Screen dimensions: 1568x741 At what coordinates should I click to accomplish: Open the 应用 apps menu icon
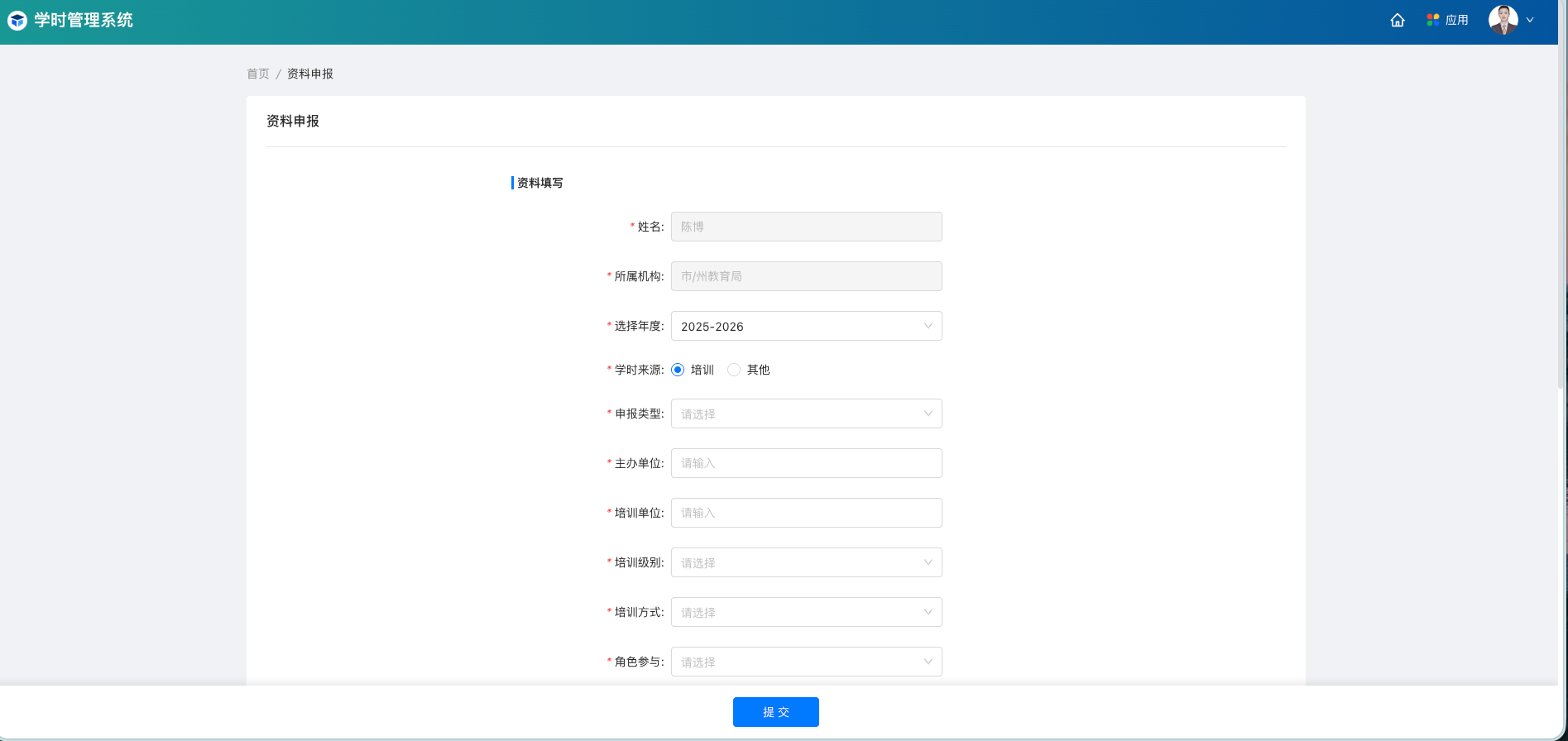coord(1433,20)
